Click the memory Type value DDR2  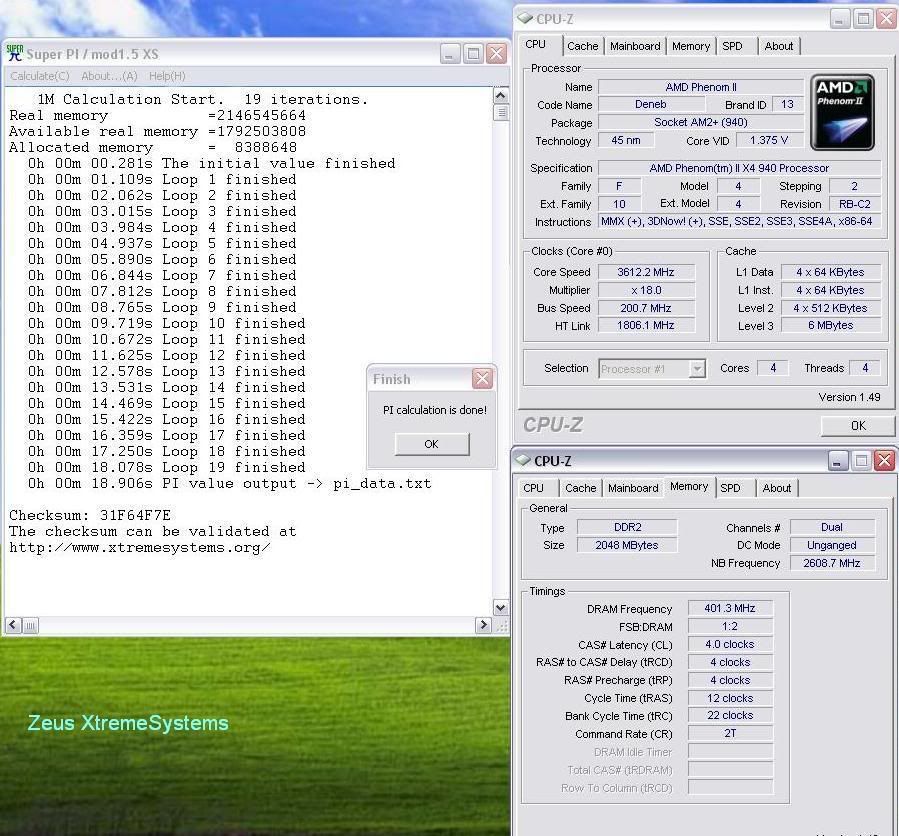click(627, 527)
